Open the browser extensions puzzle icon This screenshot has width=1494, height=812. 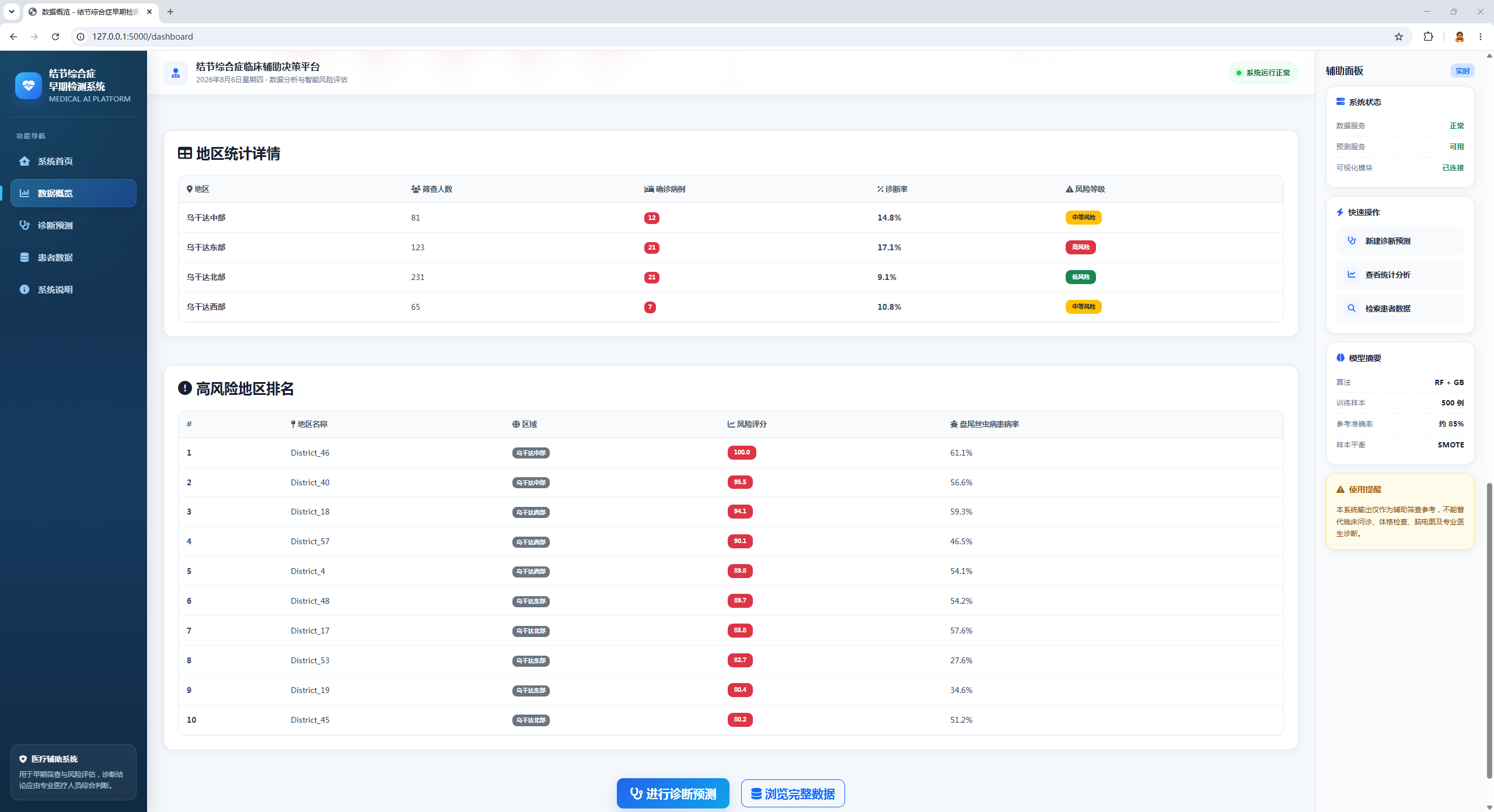coord(1428,37)
